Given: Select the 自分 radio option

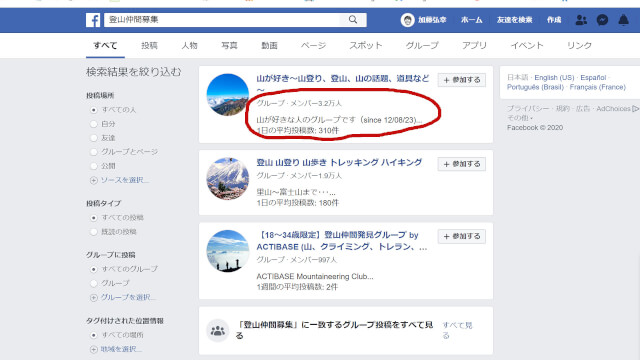Looking at the screenshot, I should (93, 124).
